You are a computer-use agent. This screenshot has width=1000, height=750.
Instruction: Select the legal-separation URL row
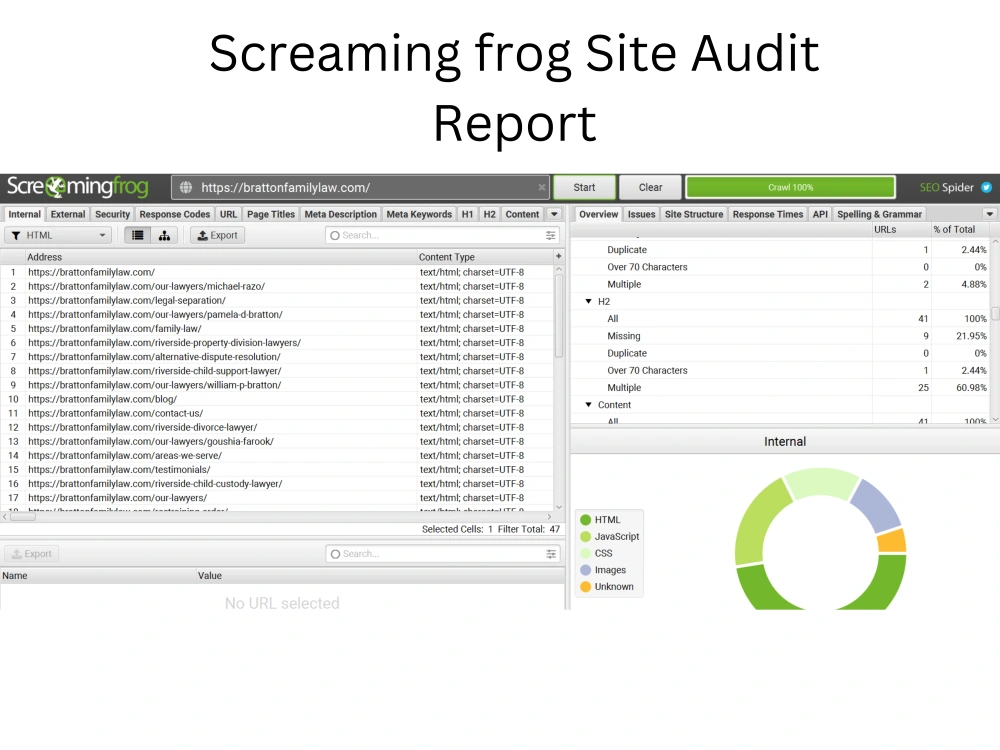coord(276,300)
